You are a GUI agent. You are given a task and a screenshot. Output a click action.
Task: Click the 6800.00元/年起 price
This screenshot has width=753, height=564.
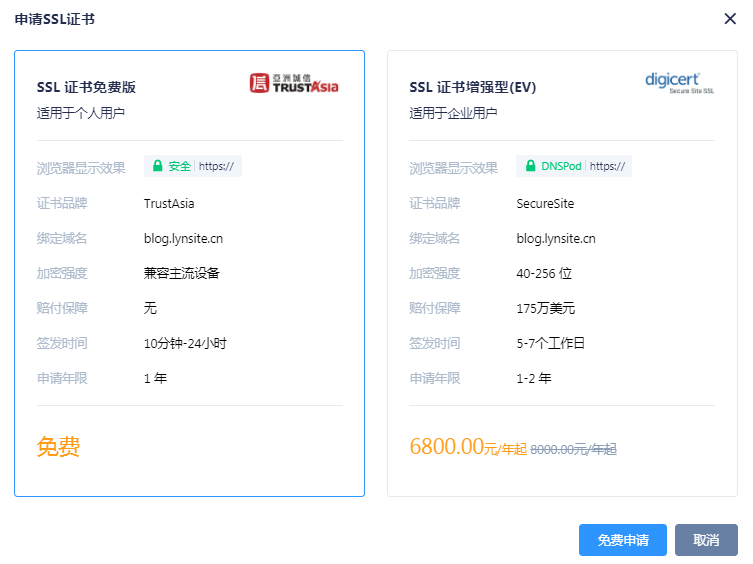tap(468, 447)
